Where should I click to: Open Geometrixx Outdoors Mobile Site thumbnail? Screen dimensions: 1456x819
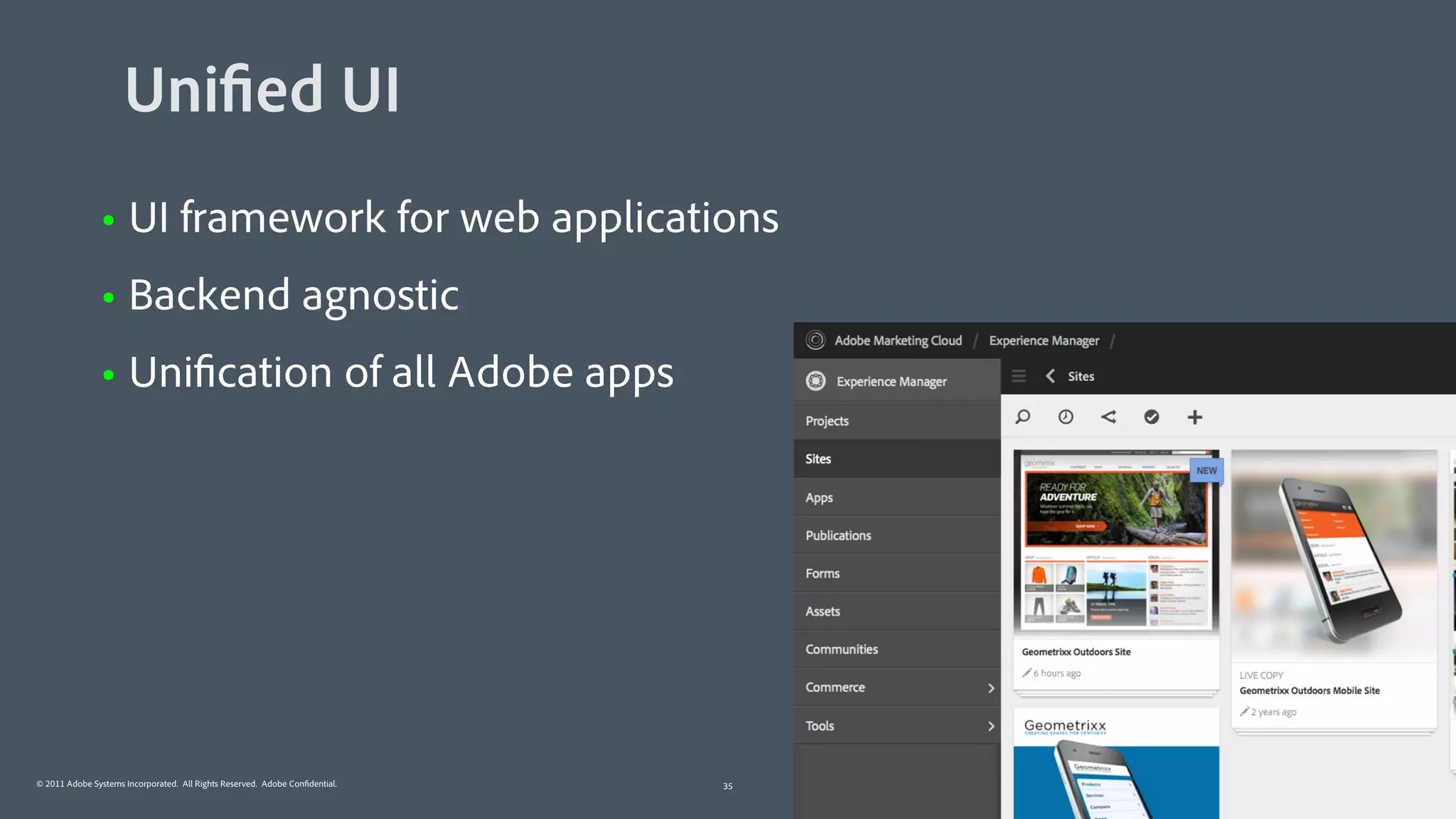tap(1334, 556)
